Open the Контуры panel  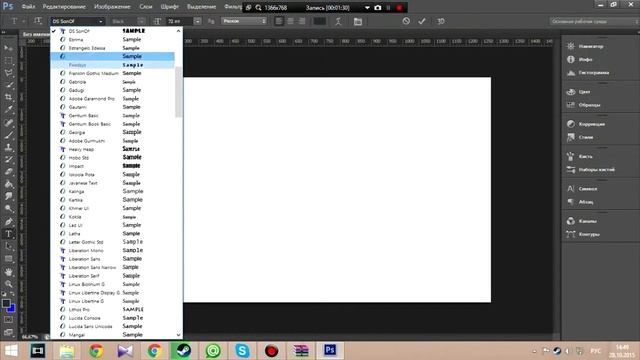pos(589,234)
